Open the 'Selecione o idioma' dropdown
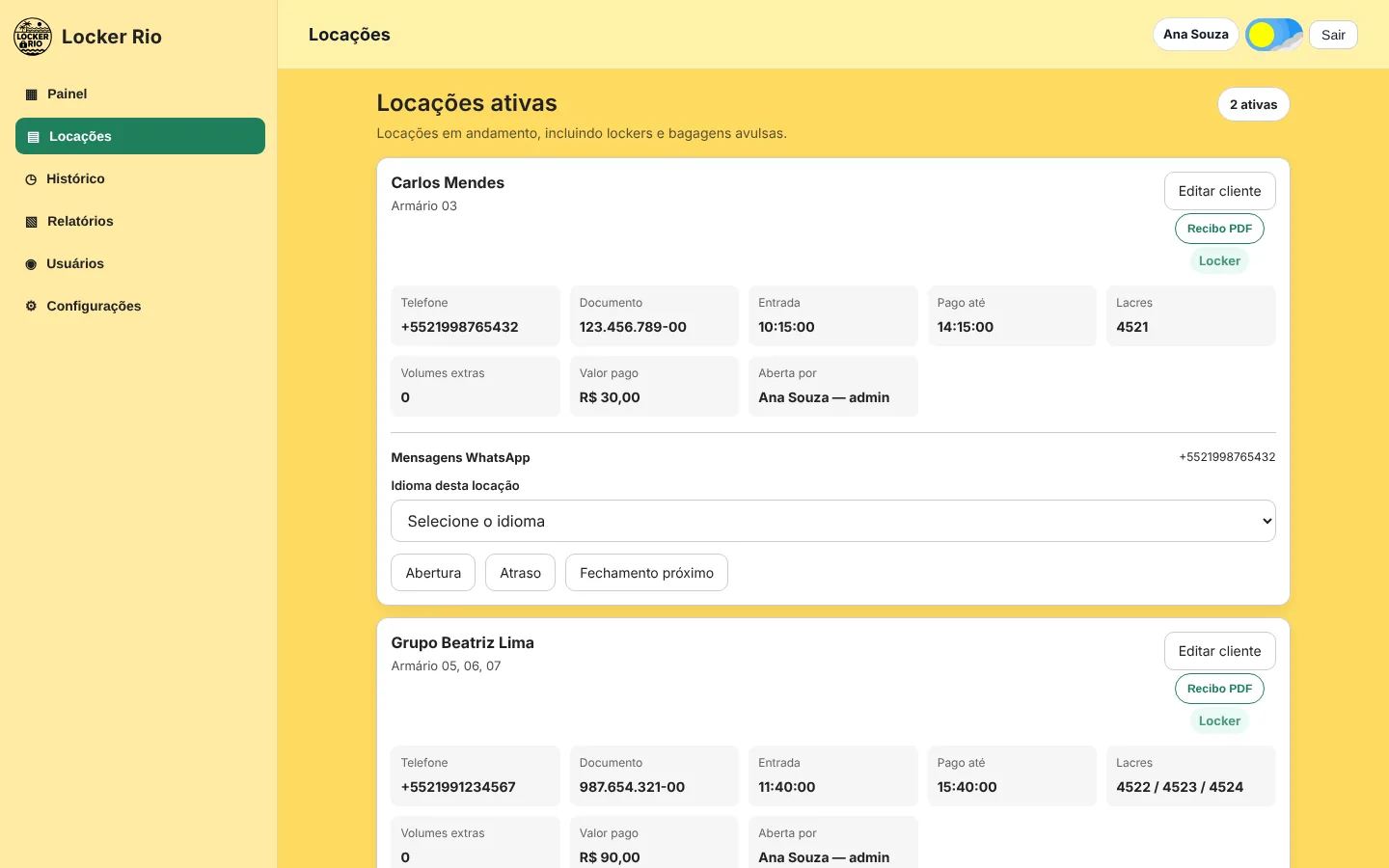This screenshot has height=868, width=1389. 833,521
